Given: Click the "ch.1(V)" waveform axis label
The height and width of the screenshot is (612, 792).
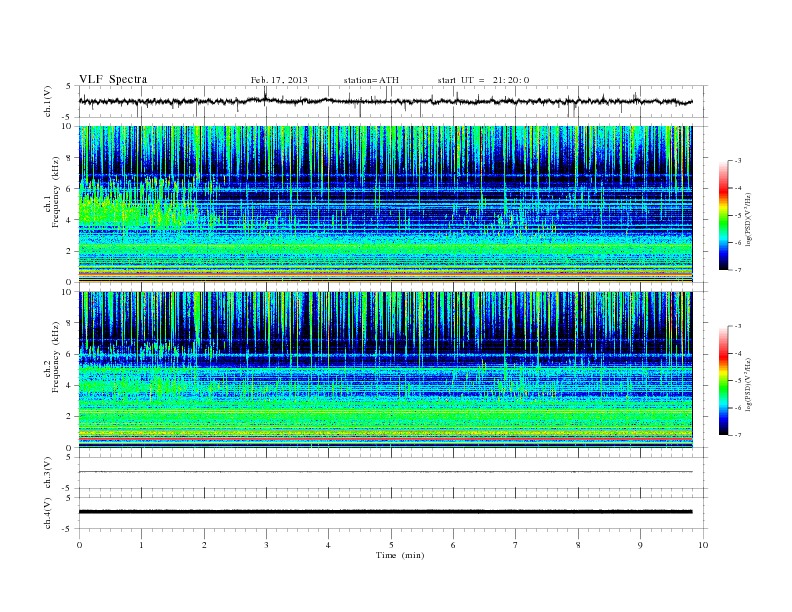Looking at the screenshot, I should coord(48,103).
